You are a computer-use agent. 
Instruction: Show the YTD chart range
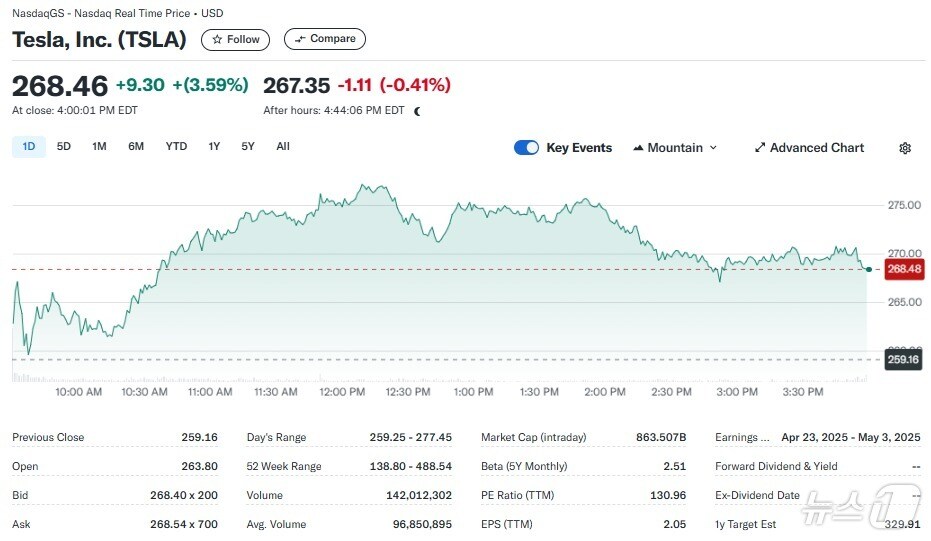(176, 147)
